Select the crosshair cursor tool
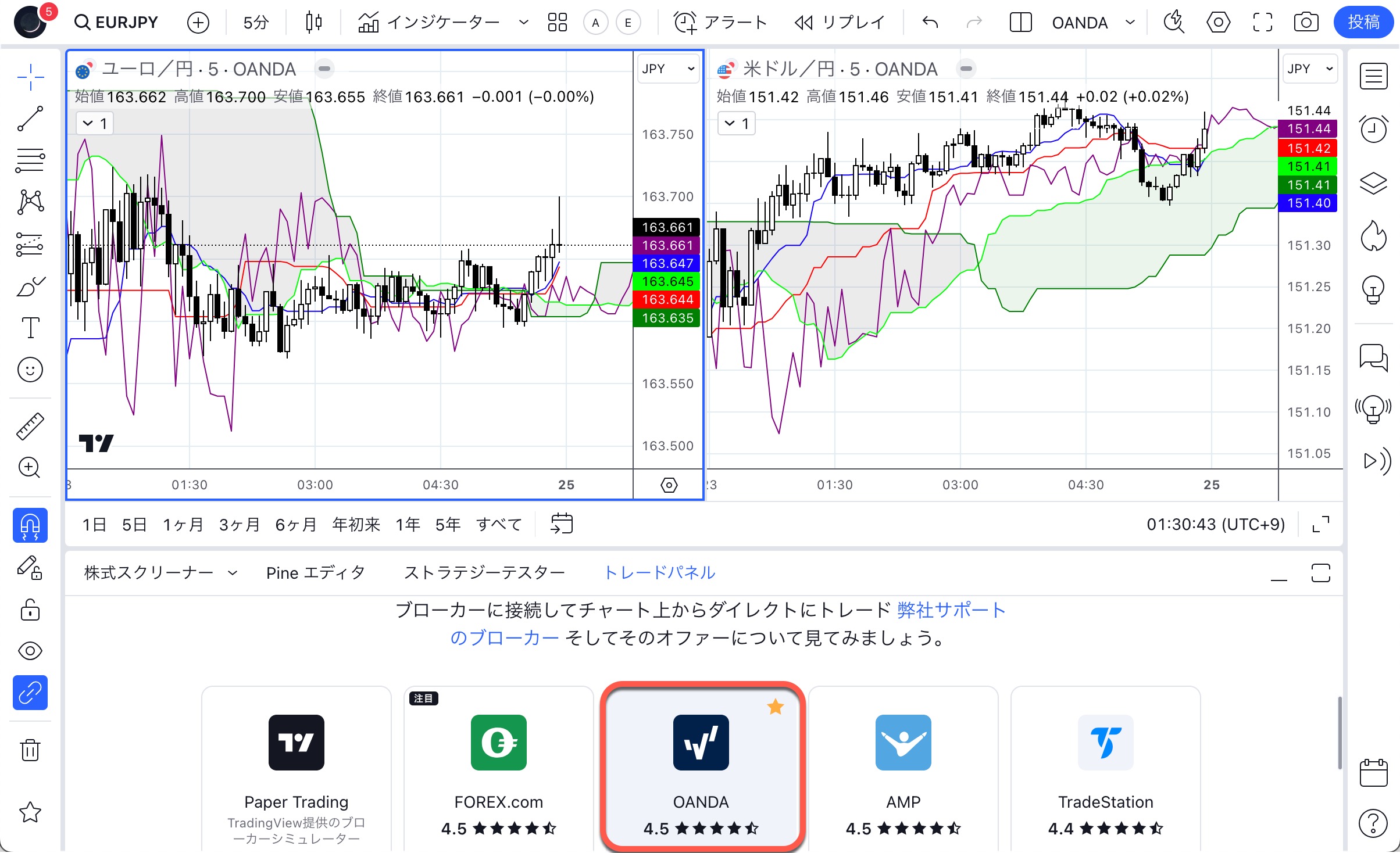Viewport: 1400px width, 853px height. pos(30,77)
